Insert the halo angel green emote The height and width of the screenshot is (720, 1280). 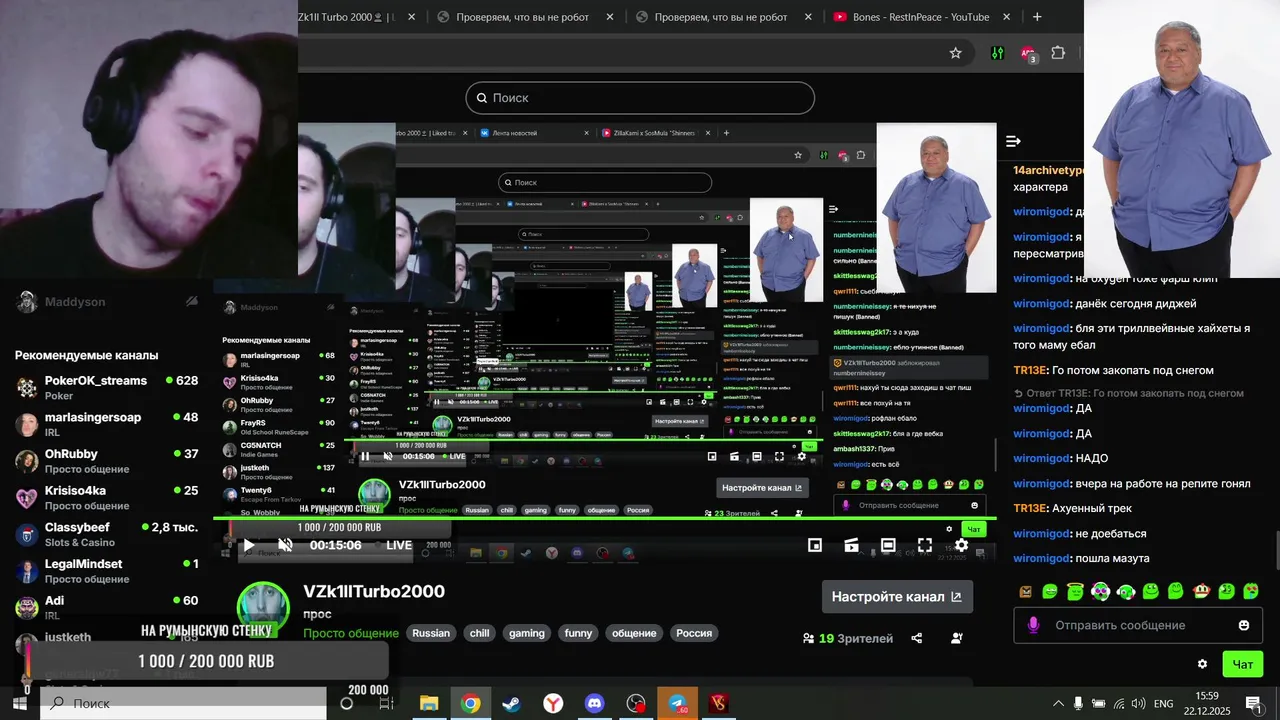[x=1075, y=591]
